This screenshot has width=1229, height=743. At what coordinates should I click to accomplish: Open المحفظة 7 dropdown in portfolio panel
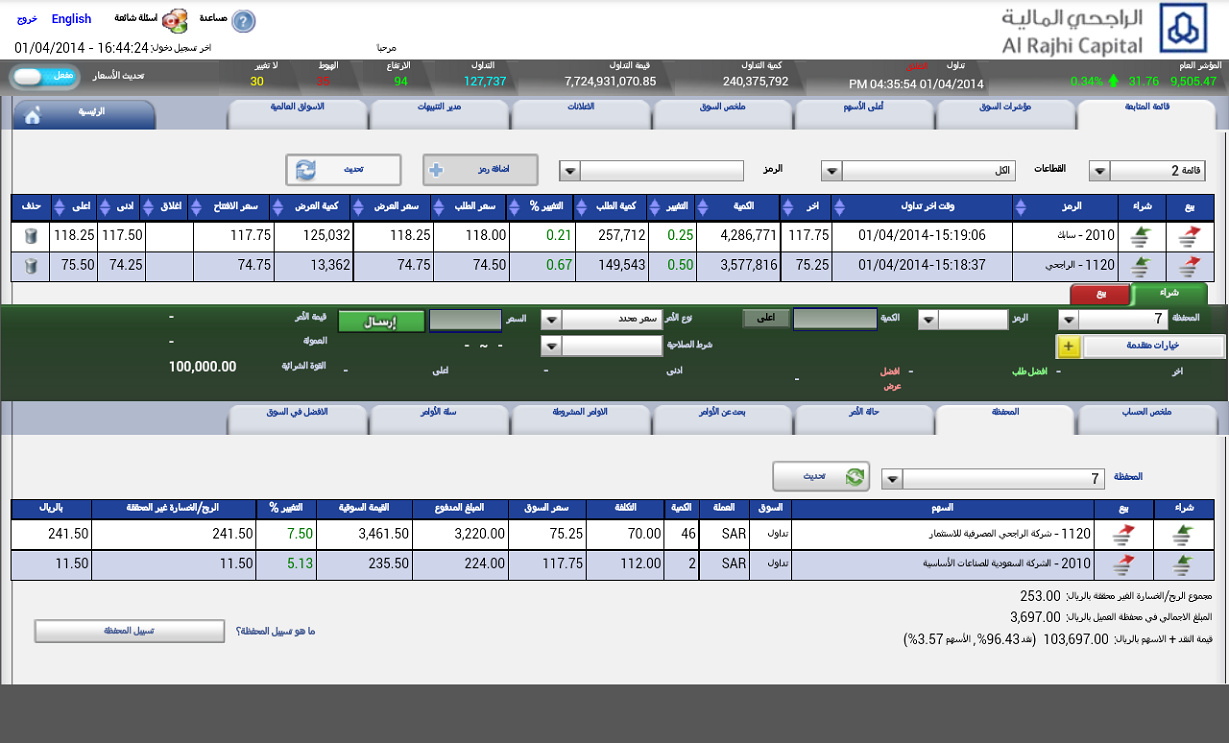[892, 479]
